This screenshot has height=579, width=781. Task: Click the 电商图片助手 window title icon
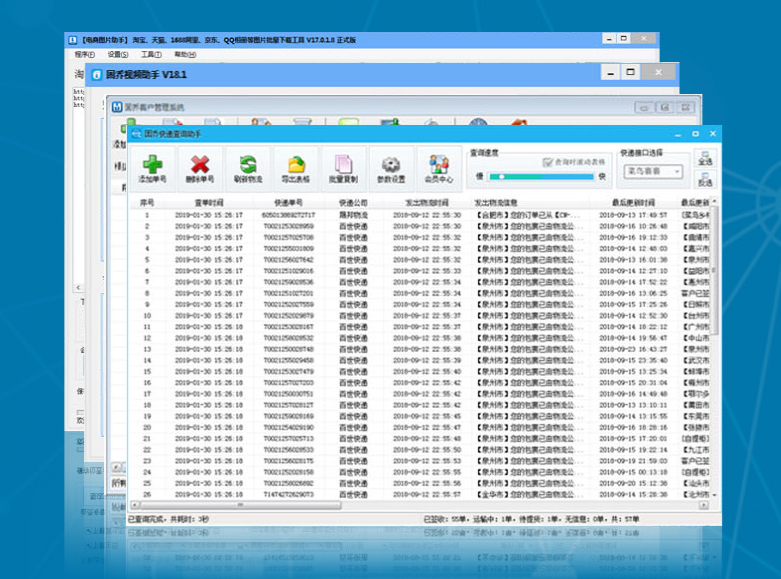(x=73, y=40)
